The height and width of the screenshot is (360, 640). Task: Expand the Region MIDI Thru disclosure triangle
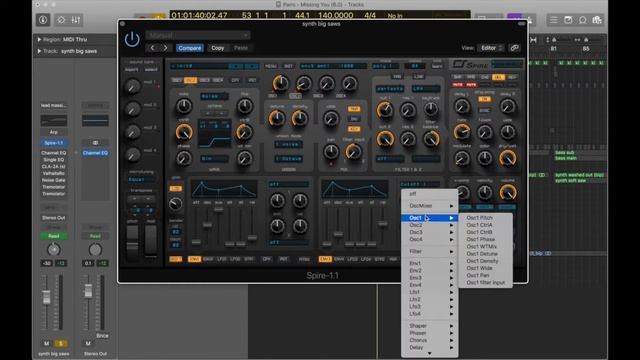tap(39, 40)
